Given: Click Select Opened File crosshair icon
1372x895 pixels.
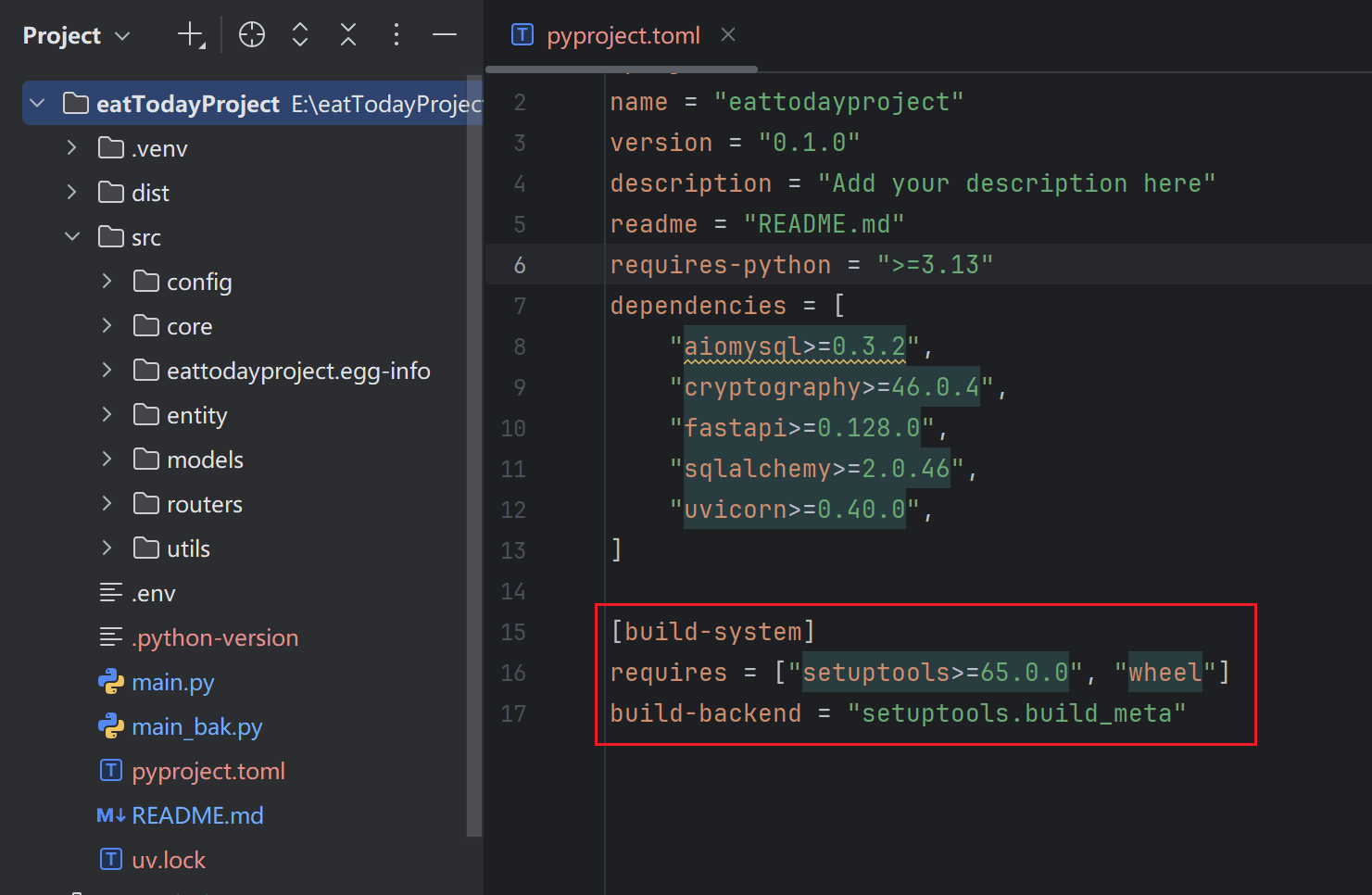Looking at the screenshot, I should [251, 35].
